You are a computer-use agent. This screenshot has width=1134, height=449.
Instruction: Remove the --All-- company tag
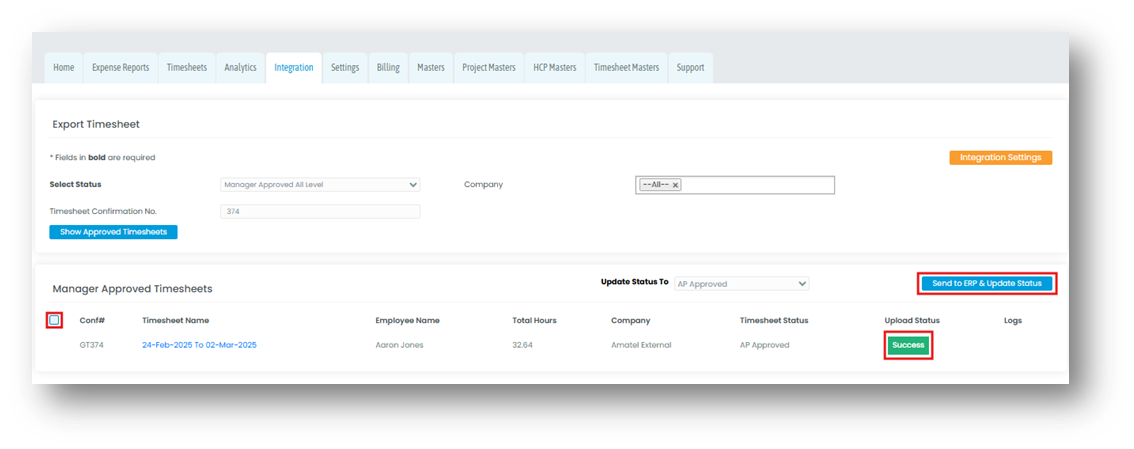(675, 185)
